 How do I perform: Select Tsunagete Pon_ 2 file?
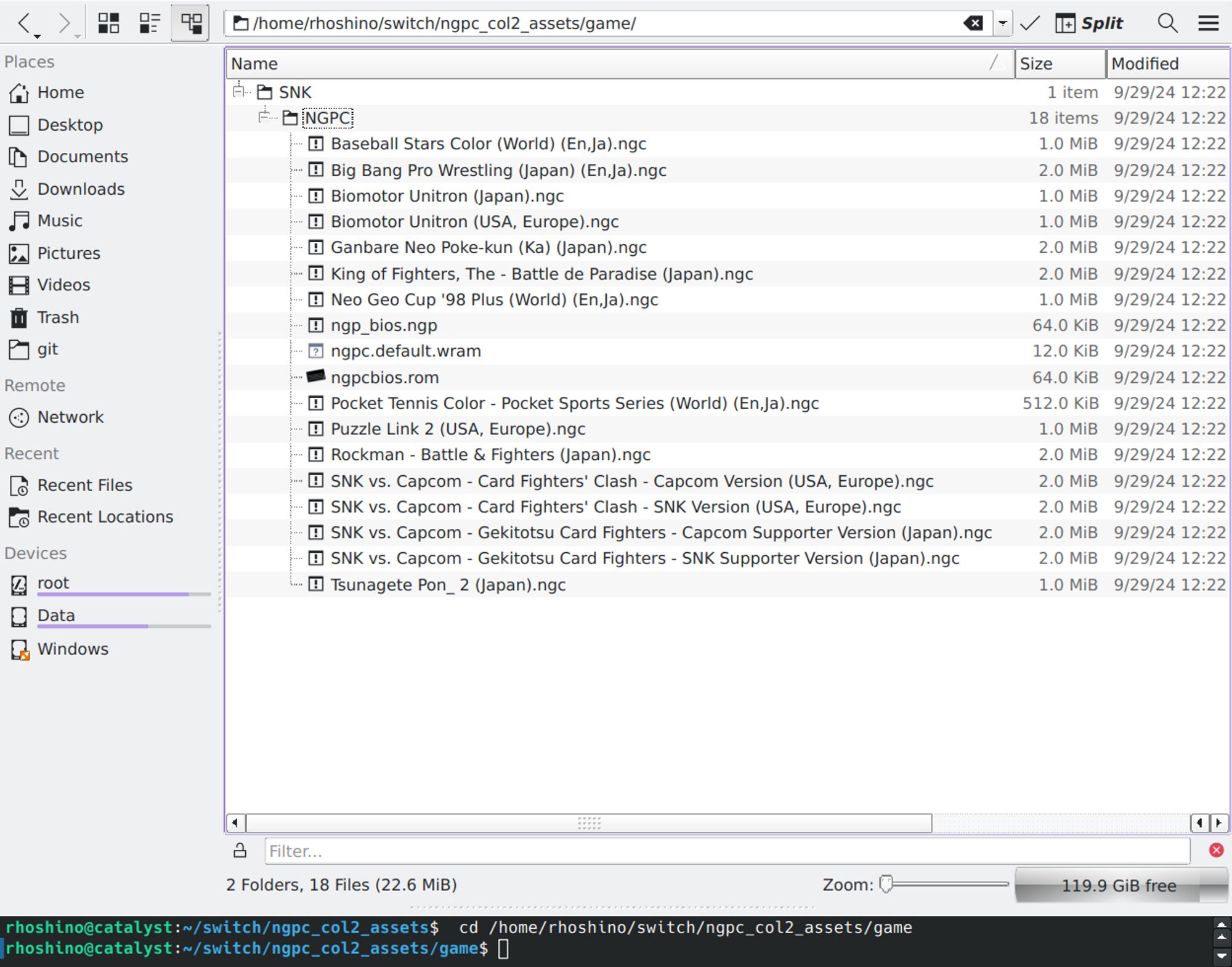point(448,584)
